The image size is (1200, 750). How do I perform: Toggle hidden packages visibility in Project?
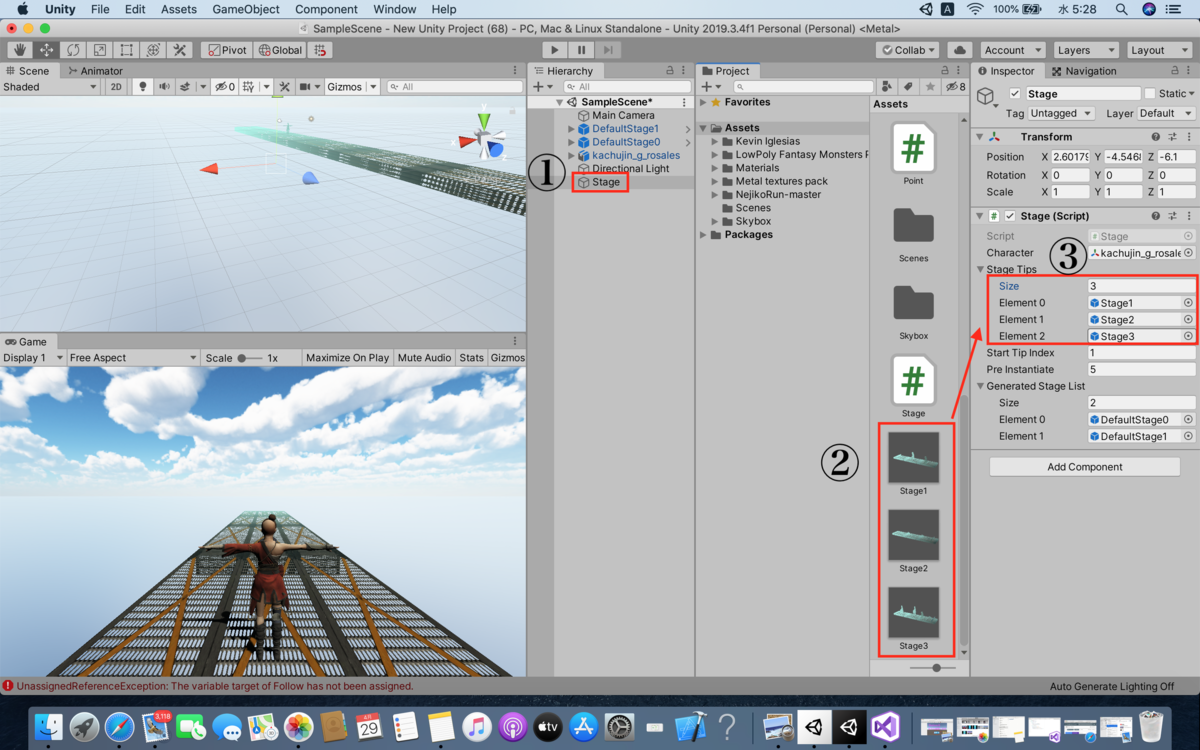[955, 87]
